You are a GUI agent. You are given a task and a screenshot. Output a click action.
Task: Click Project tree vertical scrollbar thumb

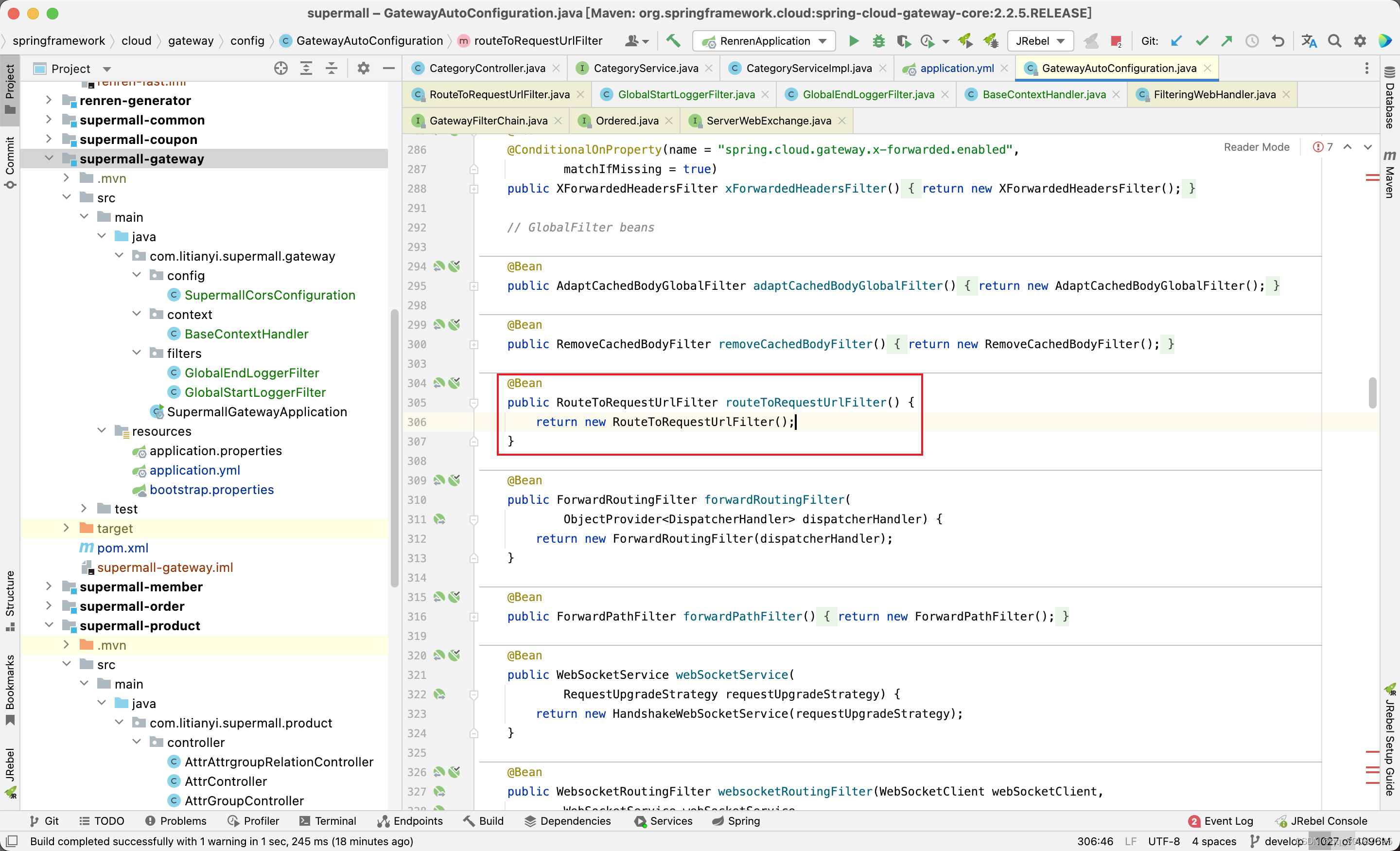point(394,448)
